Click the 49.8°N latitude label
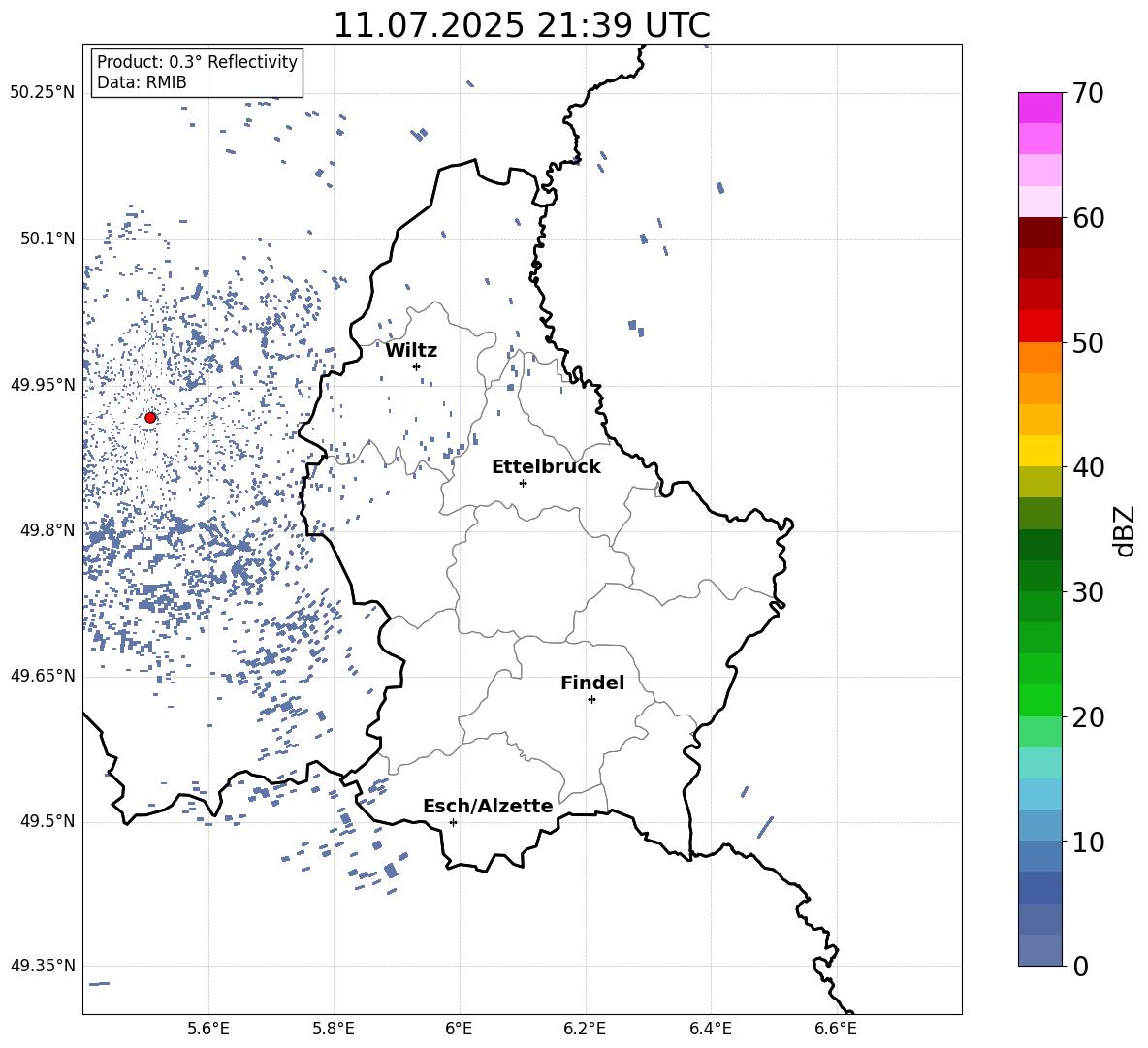 coord(48,530)
